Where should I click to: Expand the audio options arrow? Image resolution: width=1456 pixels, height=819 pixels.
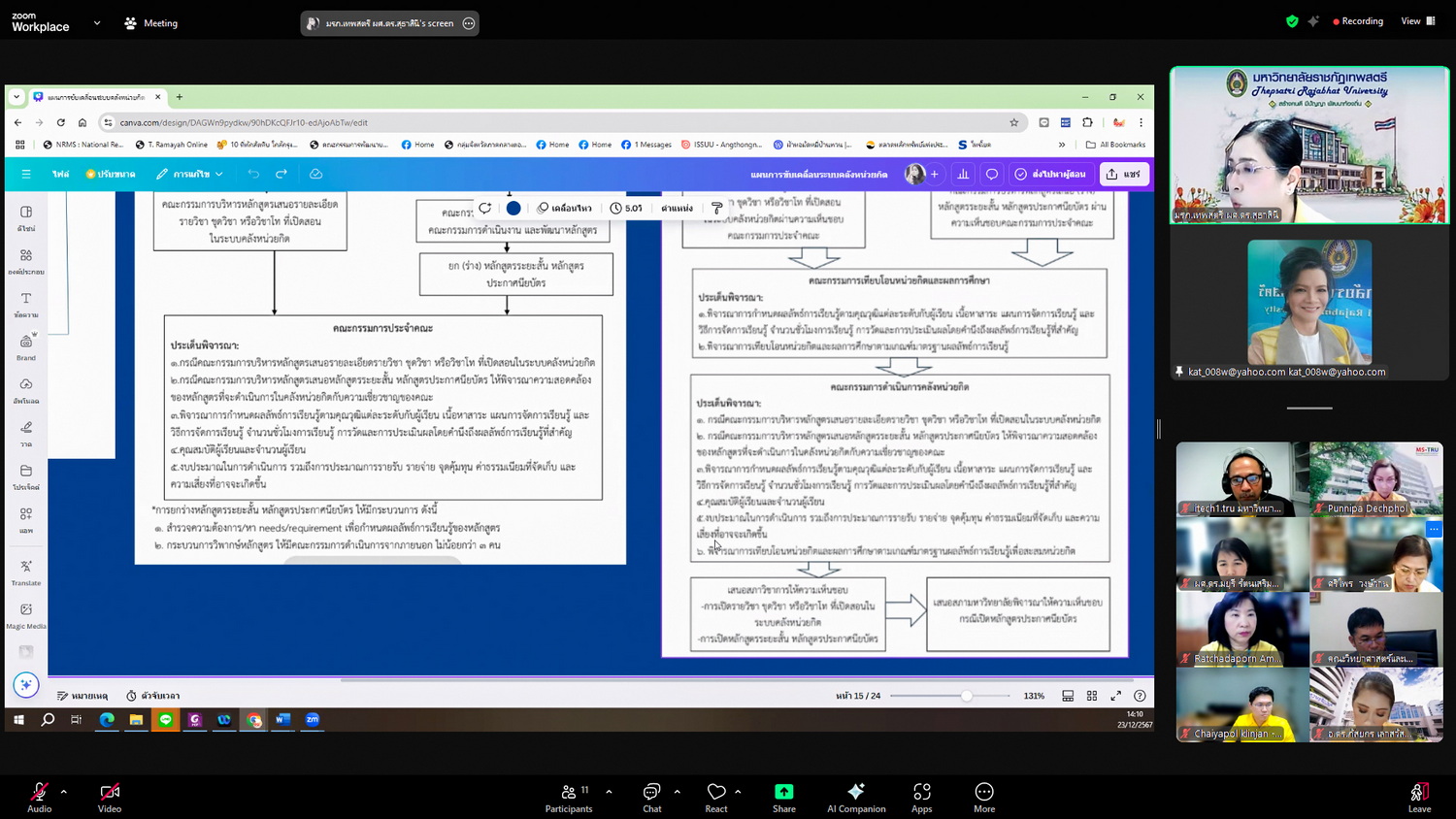click(64, 792)
